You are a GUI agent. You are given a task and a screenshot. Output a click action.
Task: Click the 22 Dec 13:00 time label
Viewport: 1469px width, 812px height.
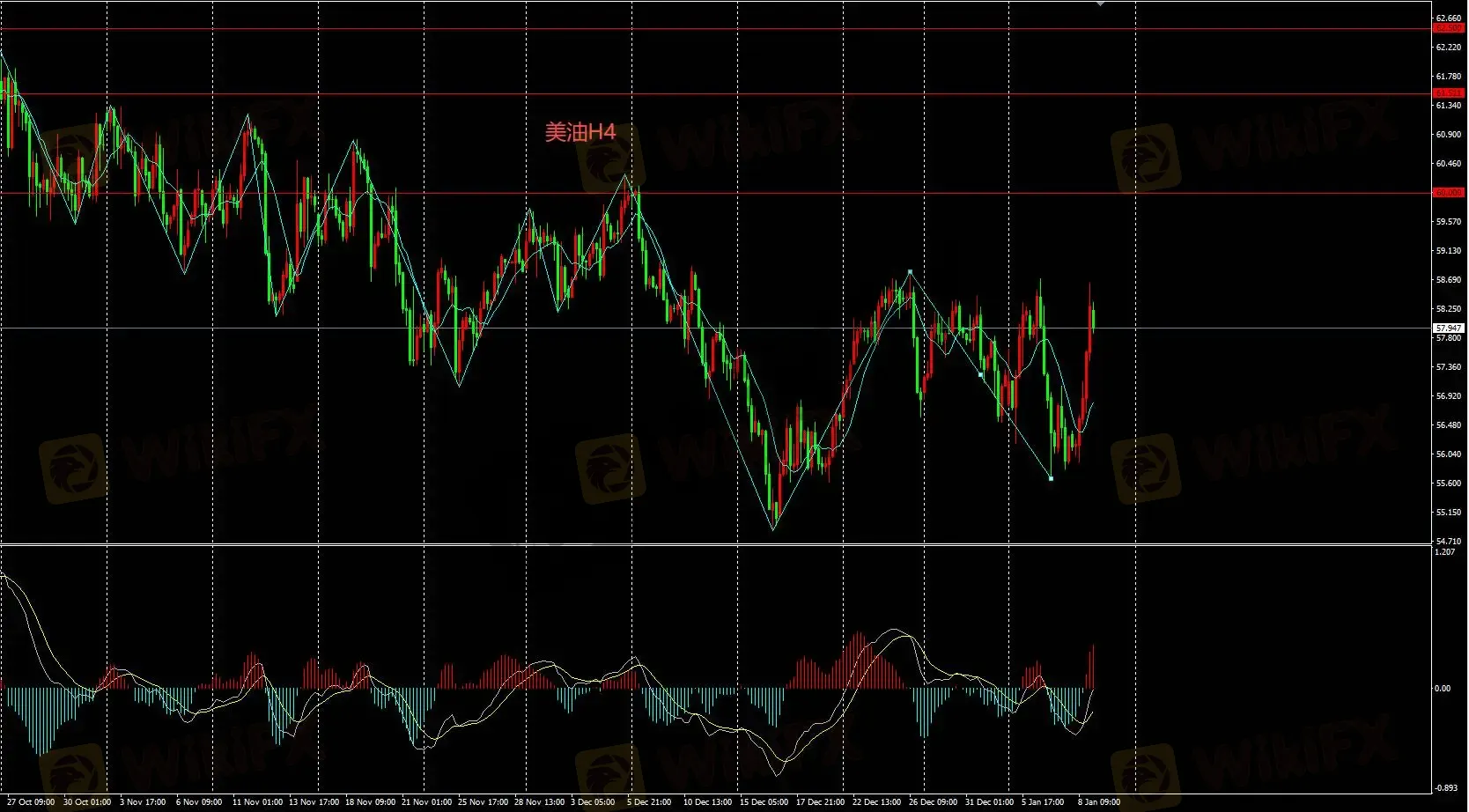coord(876,802)
